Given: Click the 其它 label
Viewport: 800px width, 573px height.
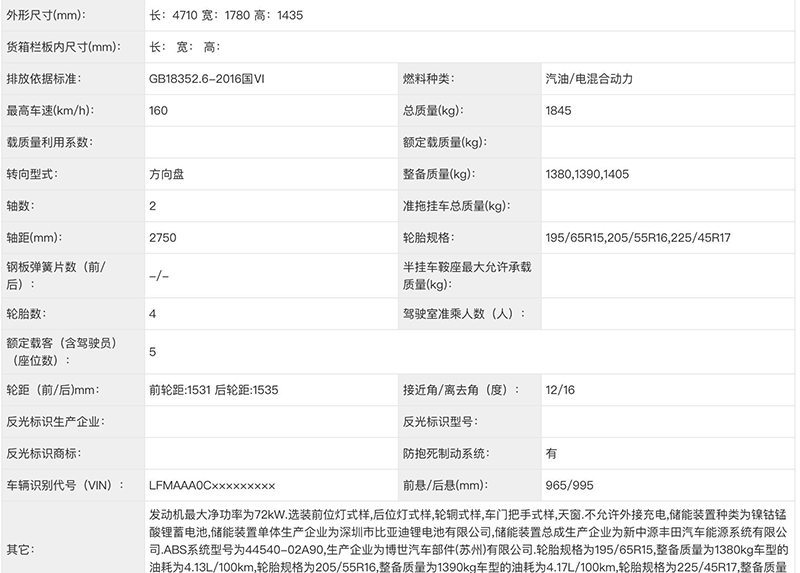Looking at the screenshot, I should [20, 550].
